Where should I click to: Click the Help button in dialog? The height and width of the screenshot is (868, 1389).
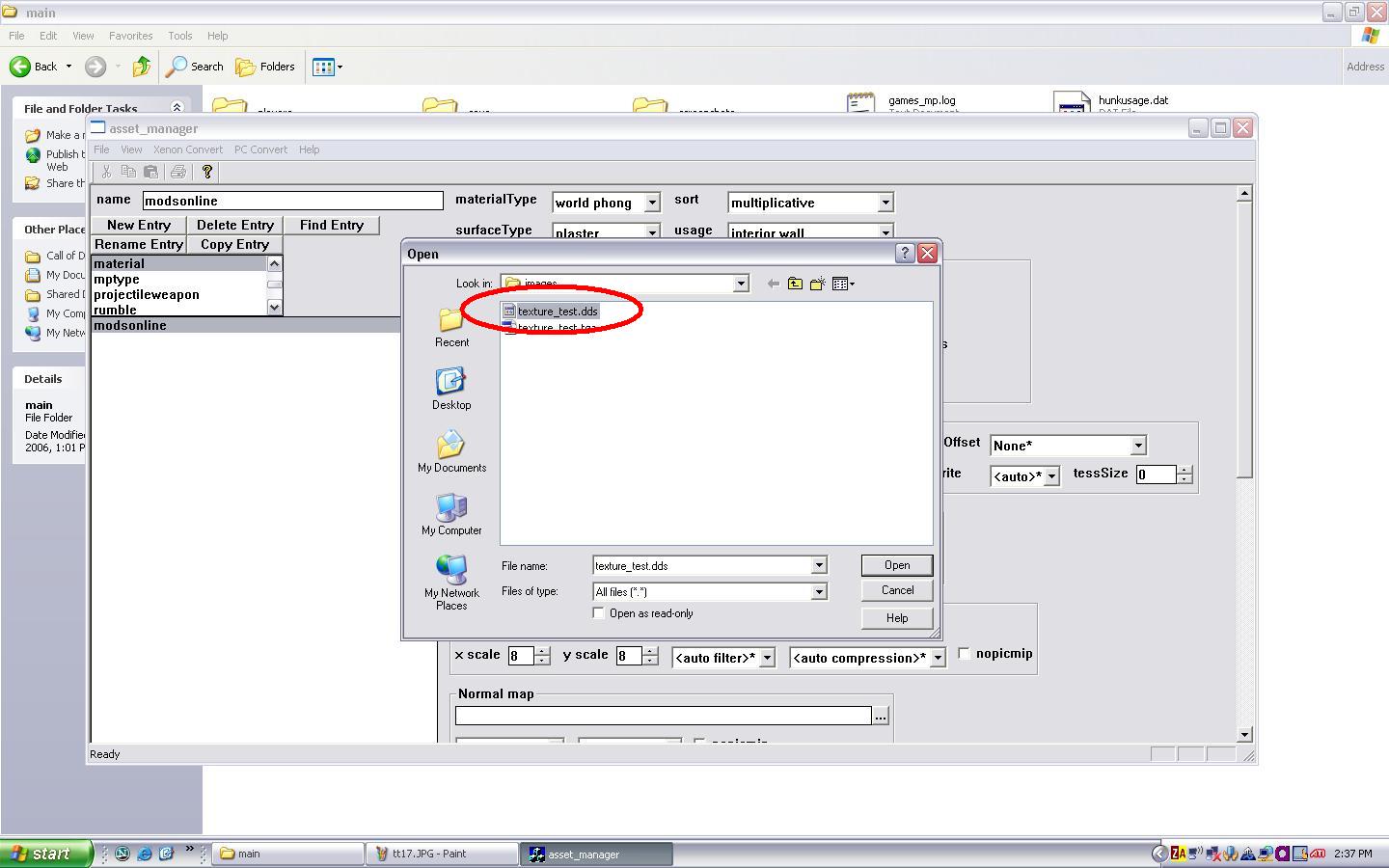click(897, 618)
